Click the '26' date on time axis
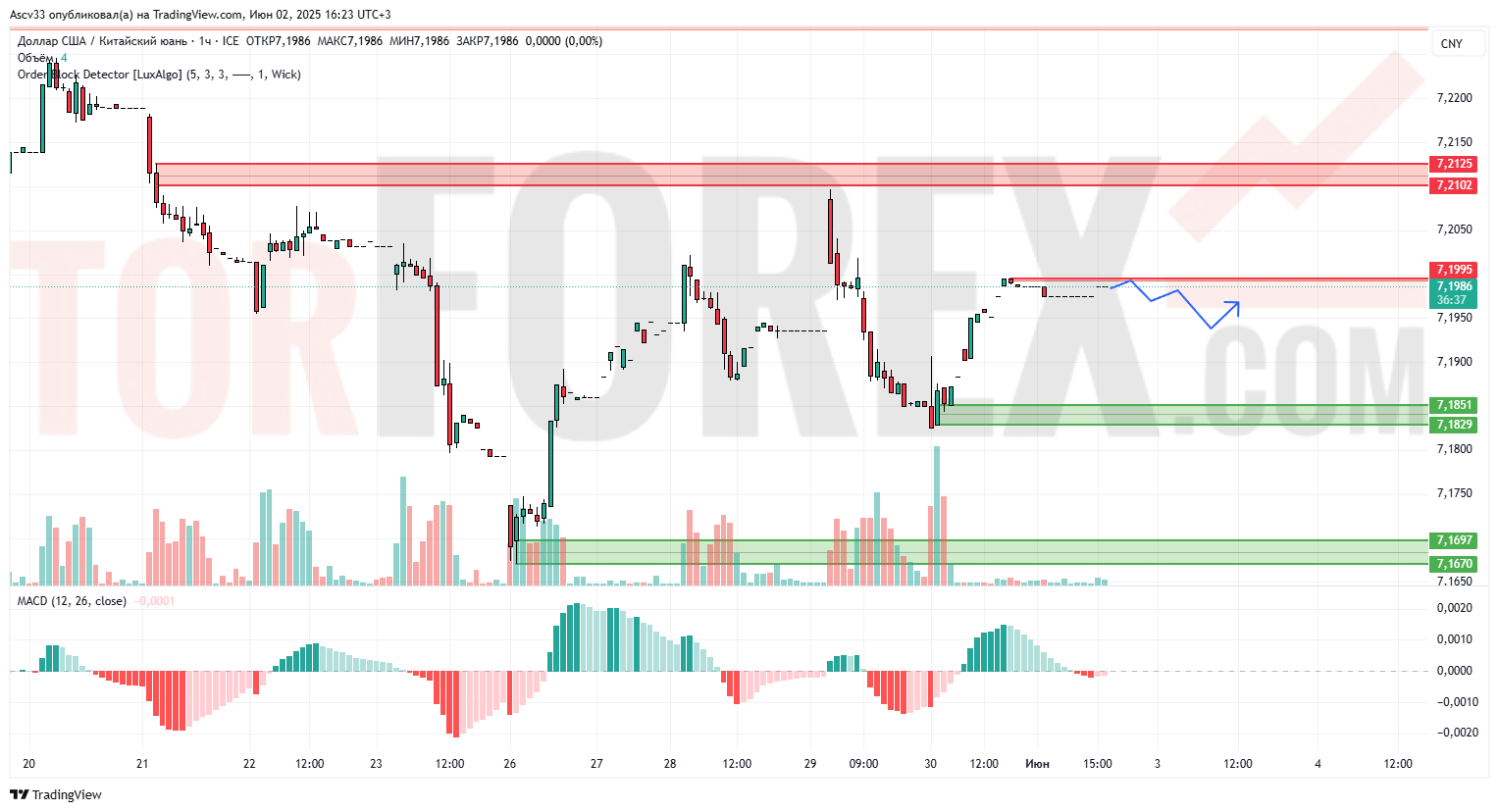1499x812 pixels. point(509,764)
